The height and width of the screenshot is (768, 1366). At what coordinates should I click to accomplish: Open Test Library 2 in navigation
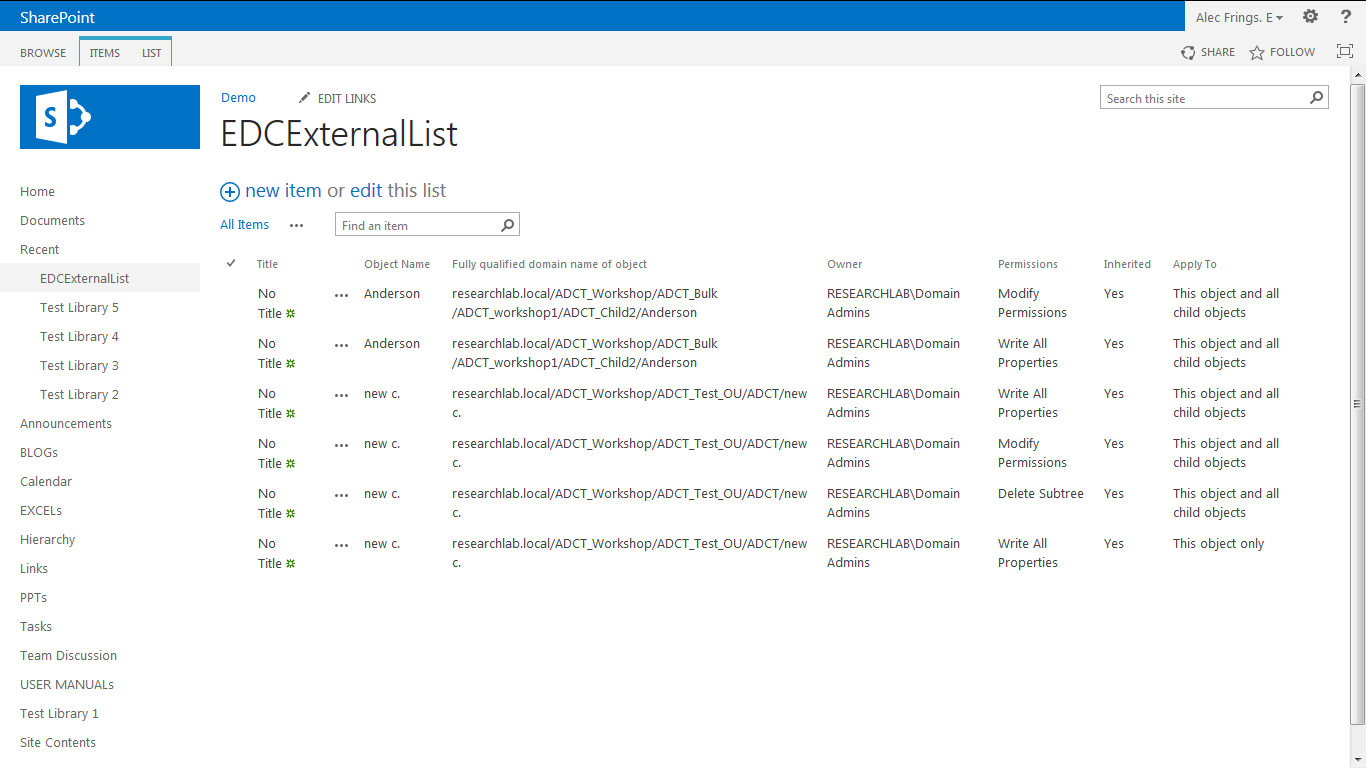(79, 394)
